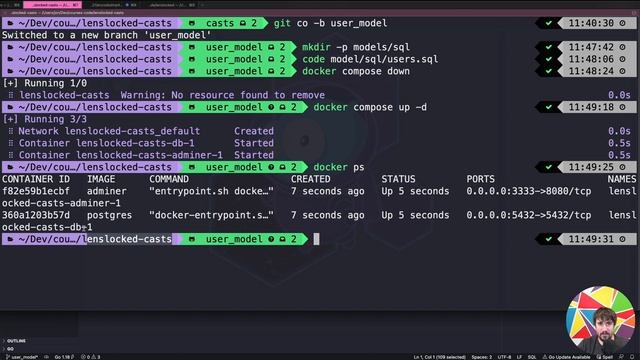The image size is (640, 360).
Task: Click the 'mkdir -p models/sql' command
Action: (x=356, y=47)
